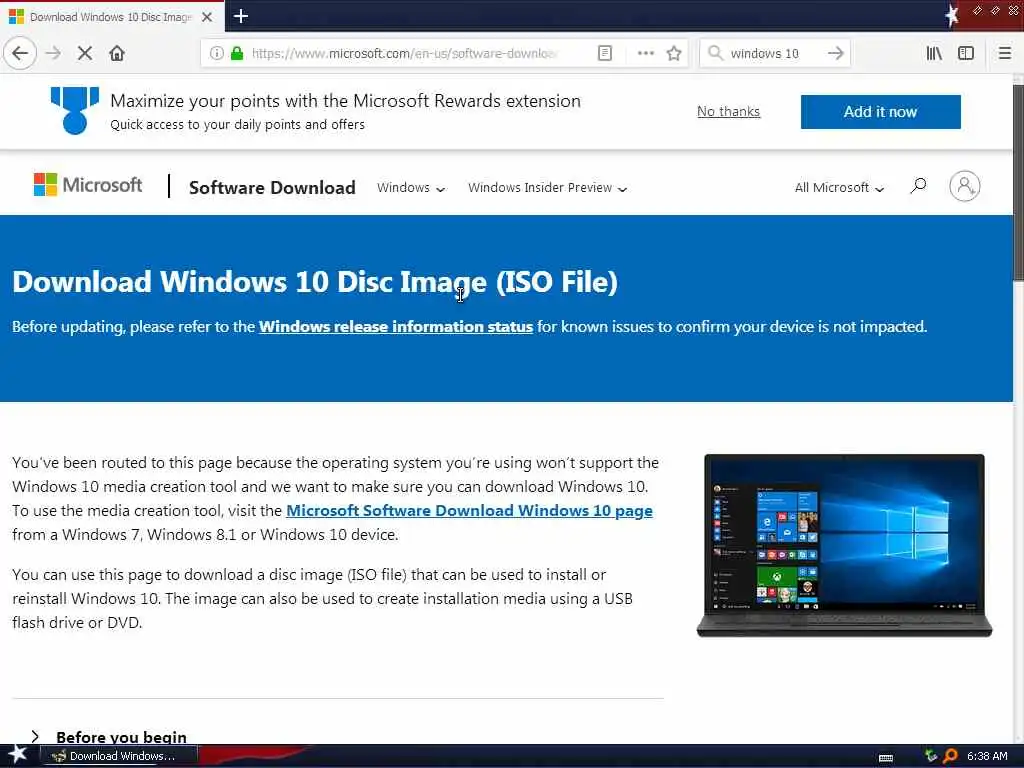Click the page vertical scrollbar thumb

point(1018,183)
